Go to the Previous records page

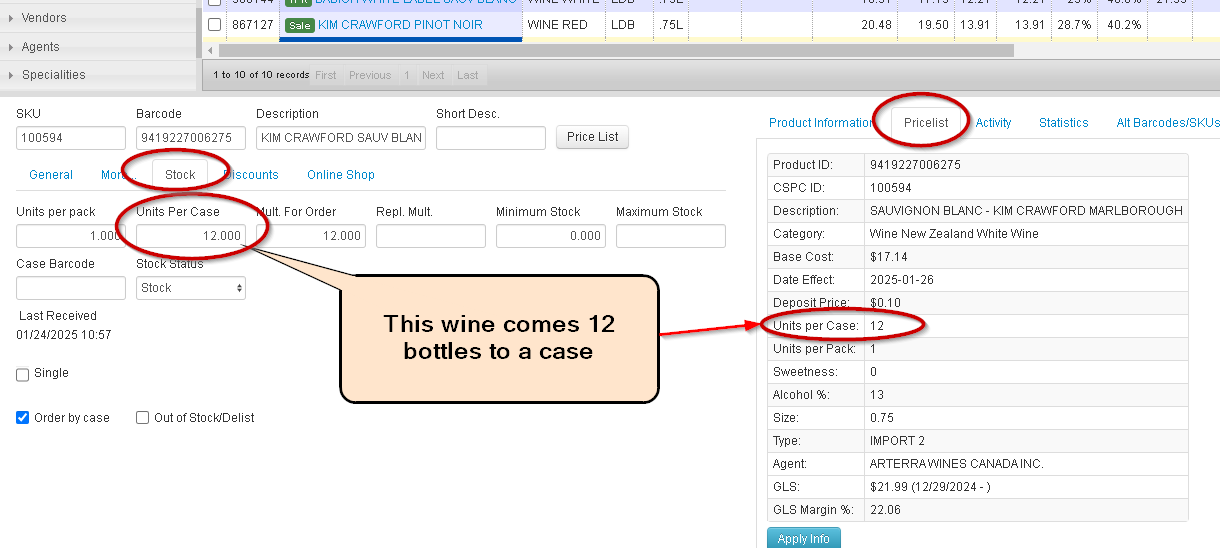point(370,75)
